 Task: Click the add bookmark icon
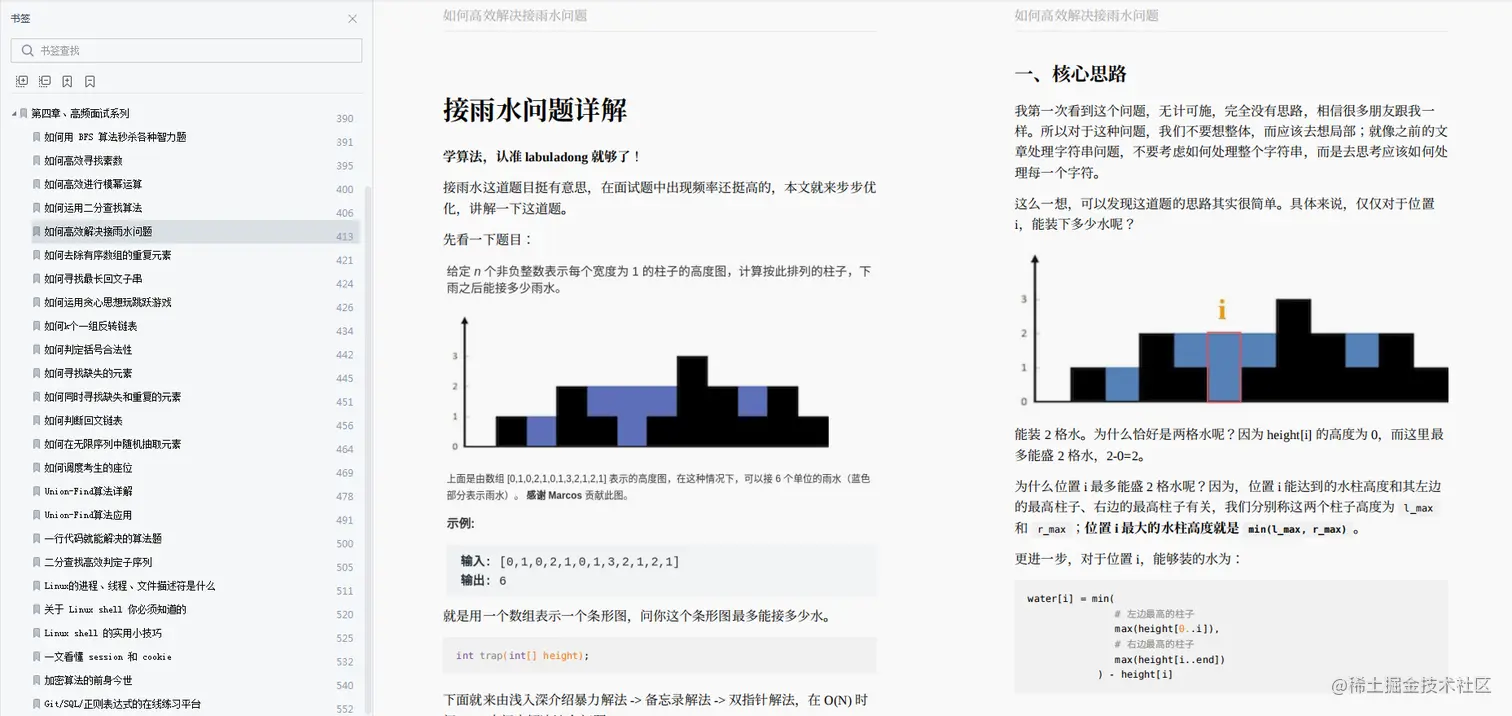coord(67,81)
